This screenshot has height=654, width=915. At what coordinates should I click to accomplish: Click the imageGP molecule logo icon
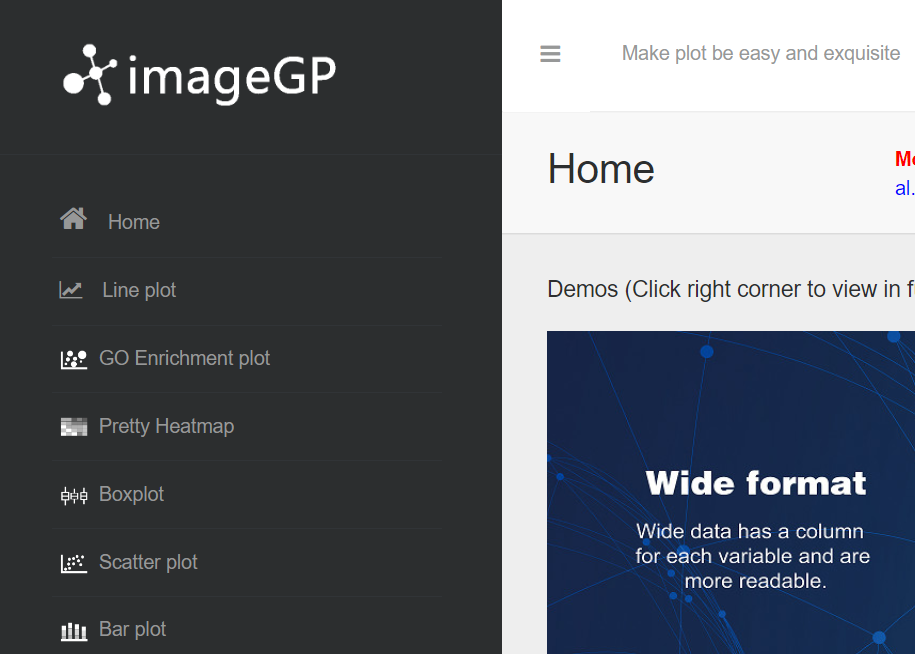[x=90, y=74]
